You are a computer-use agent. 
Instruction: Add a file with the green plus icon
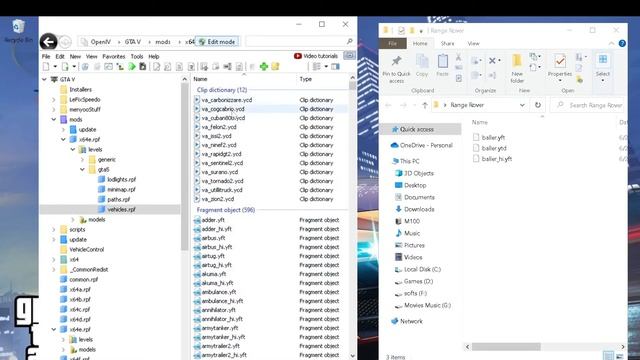click(264, 67)
